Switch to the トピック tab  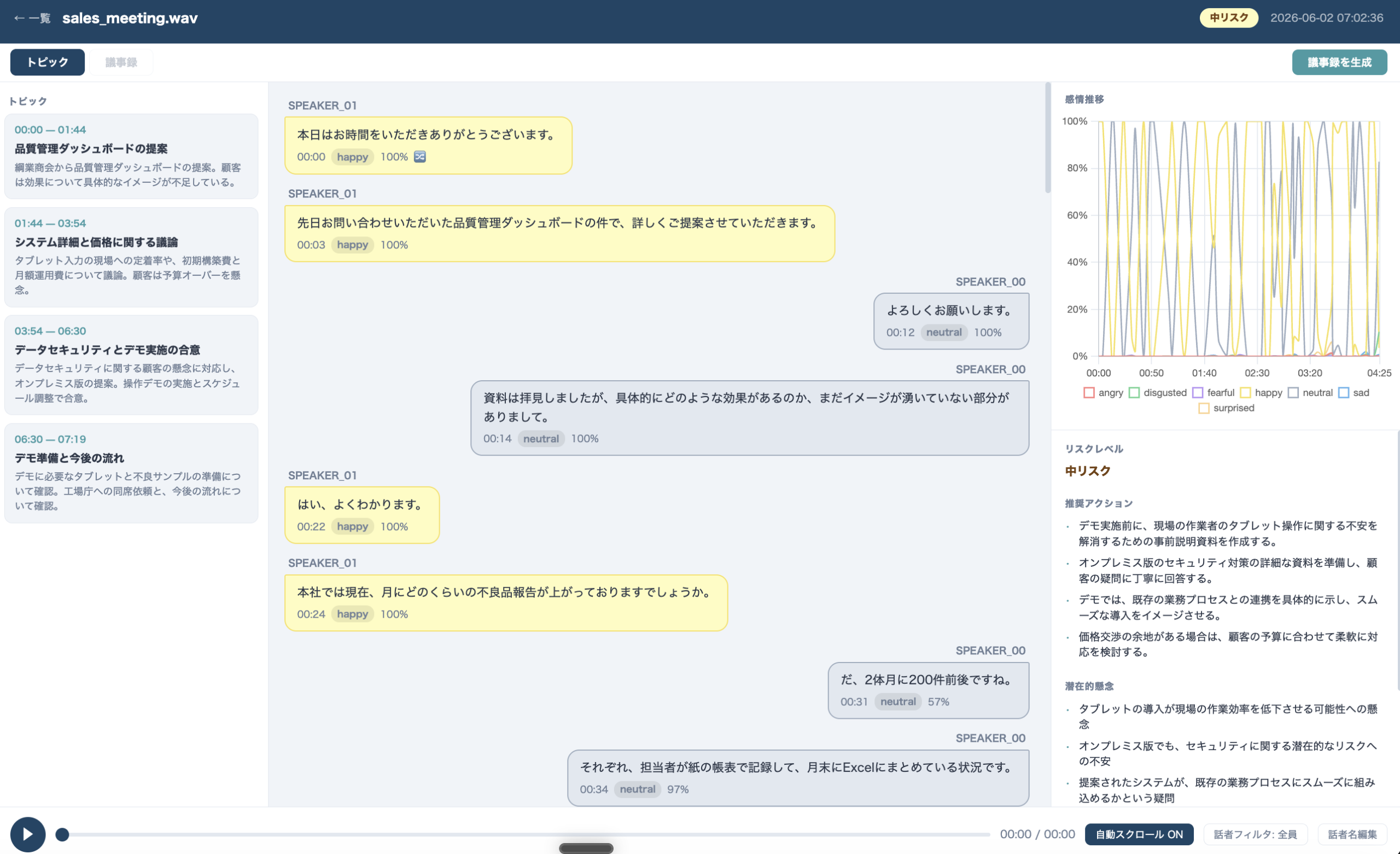tap(47, 62)
